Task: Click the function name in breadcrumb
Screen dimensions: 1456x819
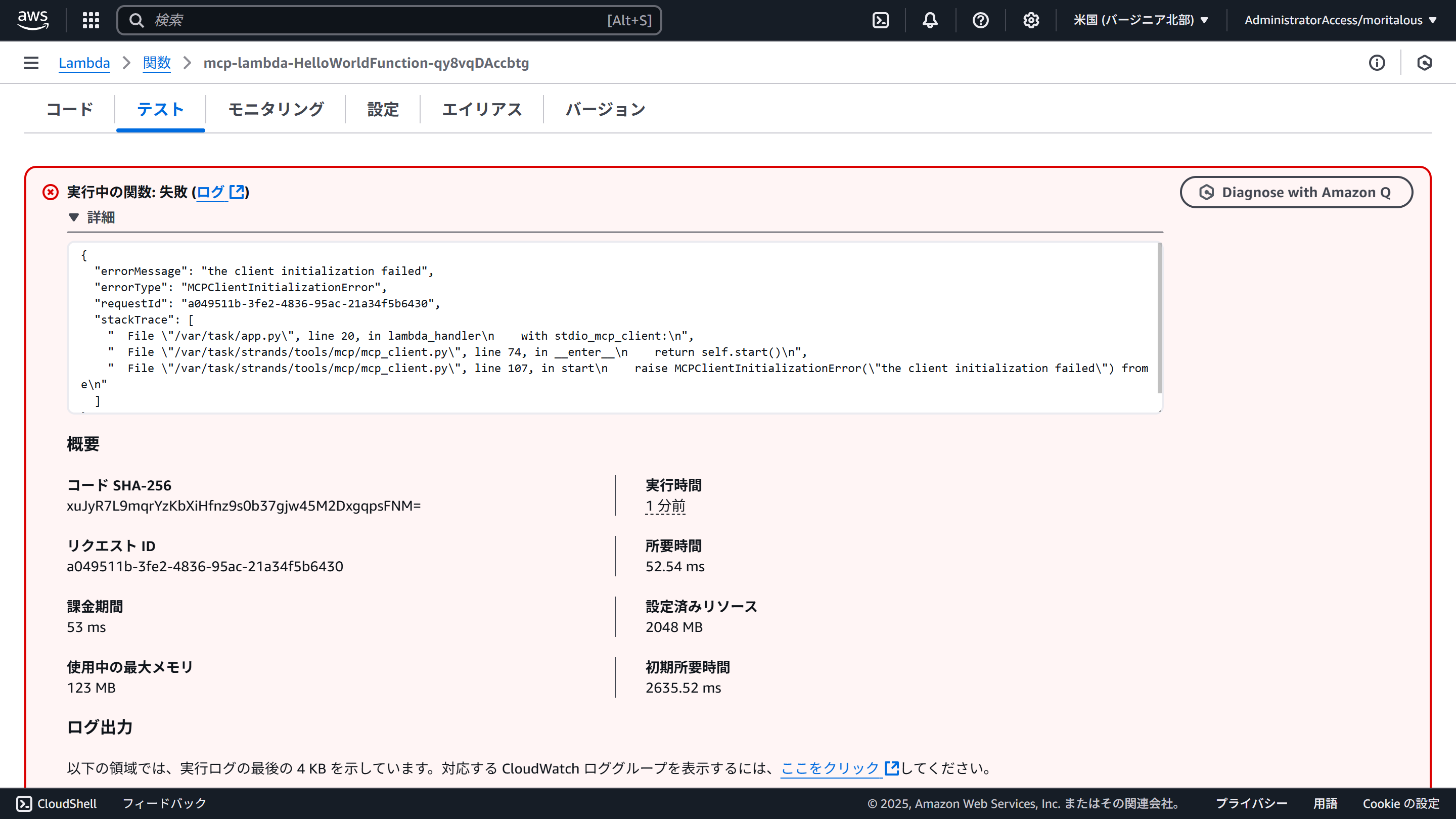Action: click(x=366, y=63)
